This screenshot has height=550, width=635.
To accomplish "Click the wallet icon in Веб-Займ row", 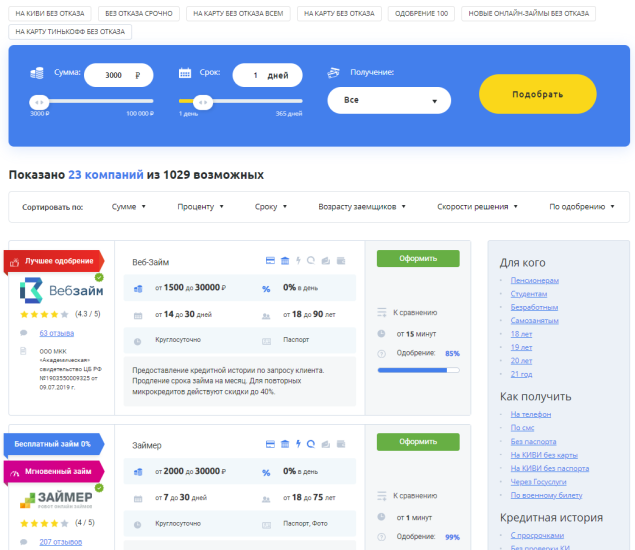I will 341,260.
